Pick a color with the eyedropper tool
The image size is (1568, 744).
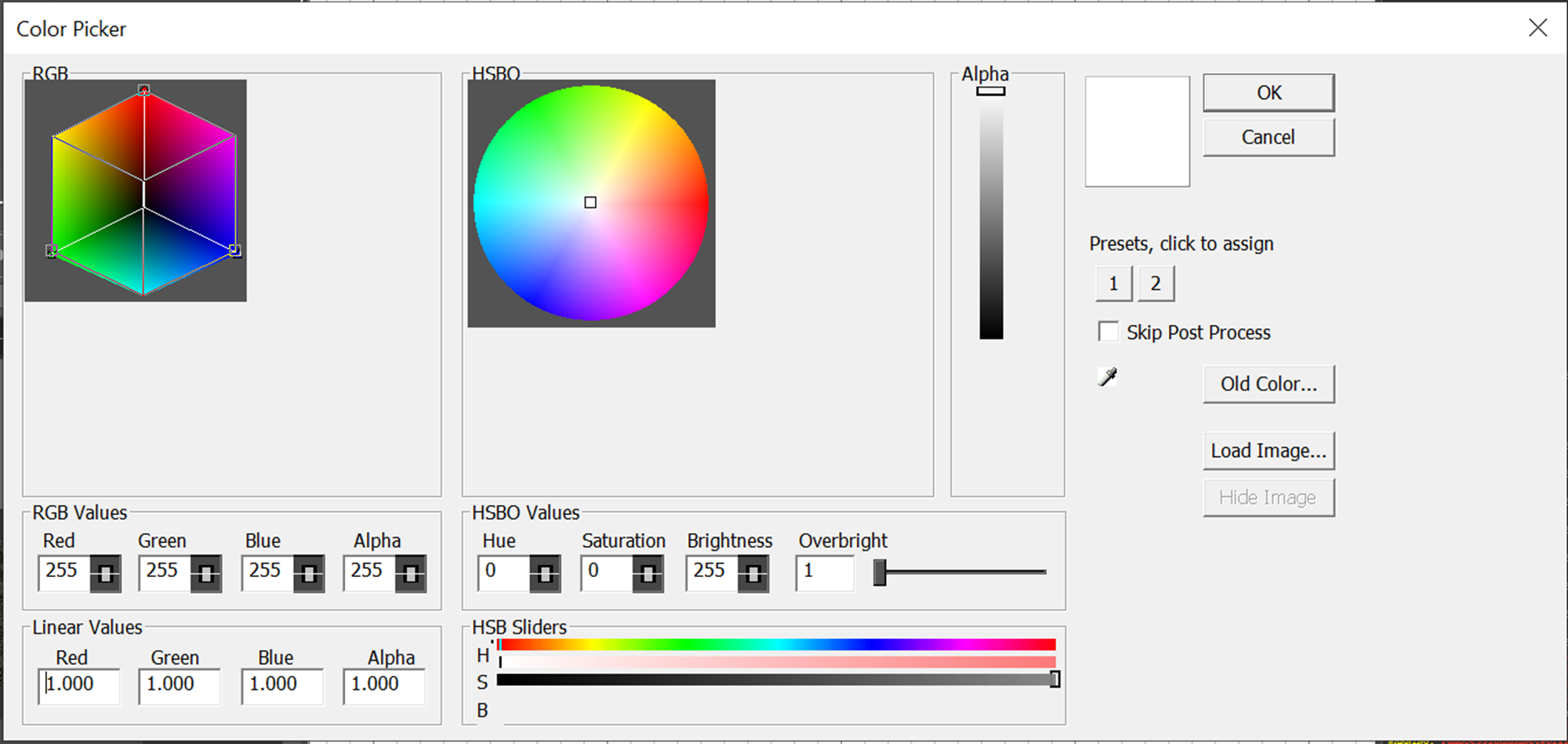1107,377
